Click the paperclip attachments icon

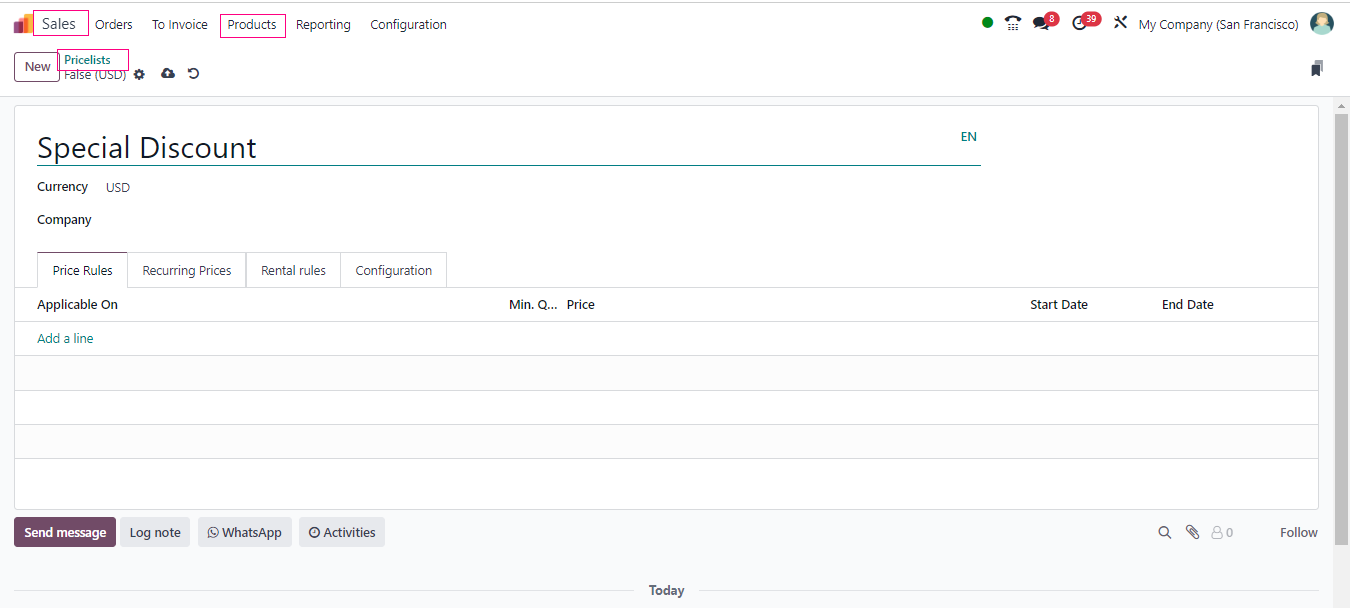pyautogui.click(x=1192, y=533)
